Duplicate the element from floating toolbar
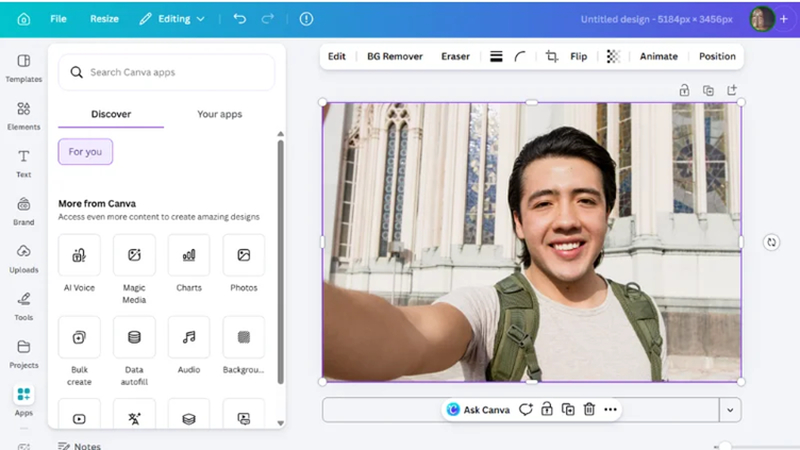 coord(568,409)
